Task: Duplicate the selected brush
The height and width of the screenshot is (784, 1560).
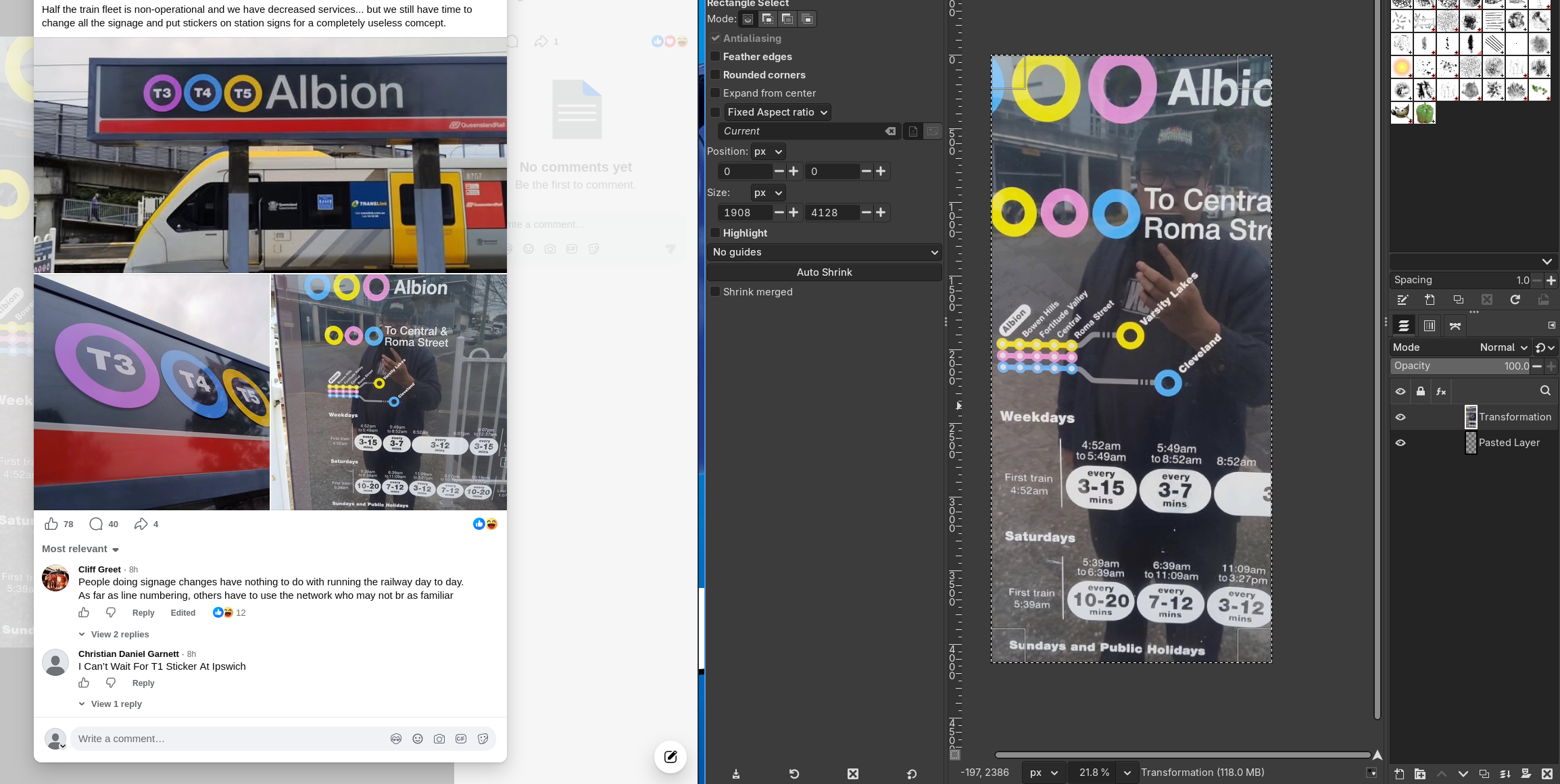Action: (1458, 300)
